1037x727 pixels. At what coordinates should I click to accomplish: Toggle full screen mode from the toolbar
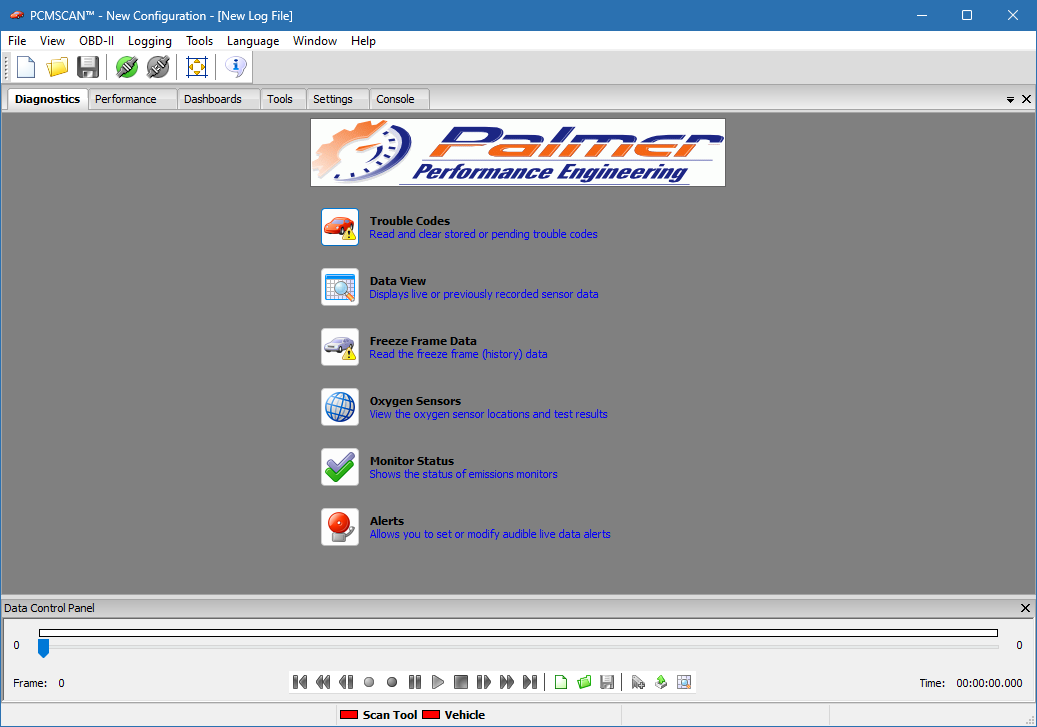tap(196, 66)
